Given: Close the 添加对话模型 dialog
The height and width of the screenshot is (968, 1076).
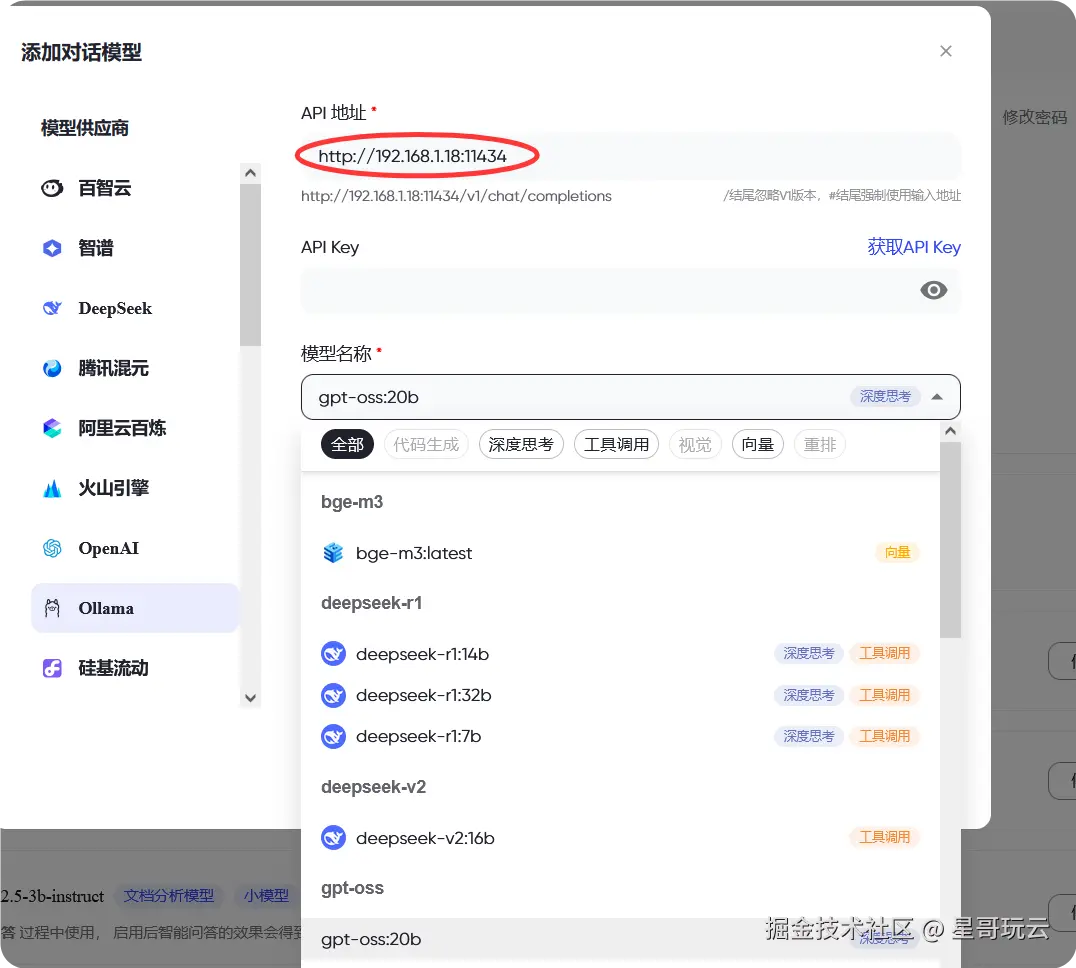Looking at the screenshot, I should (x=946, y=51).
